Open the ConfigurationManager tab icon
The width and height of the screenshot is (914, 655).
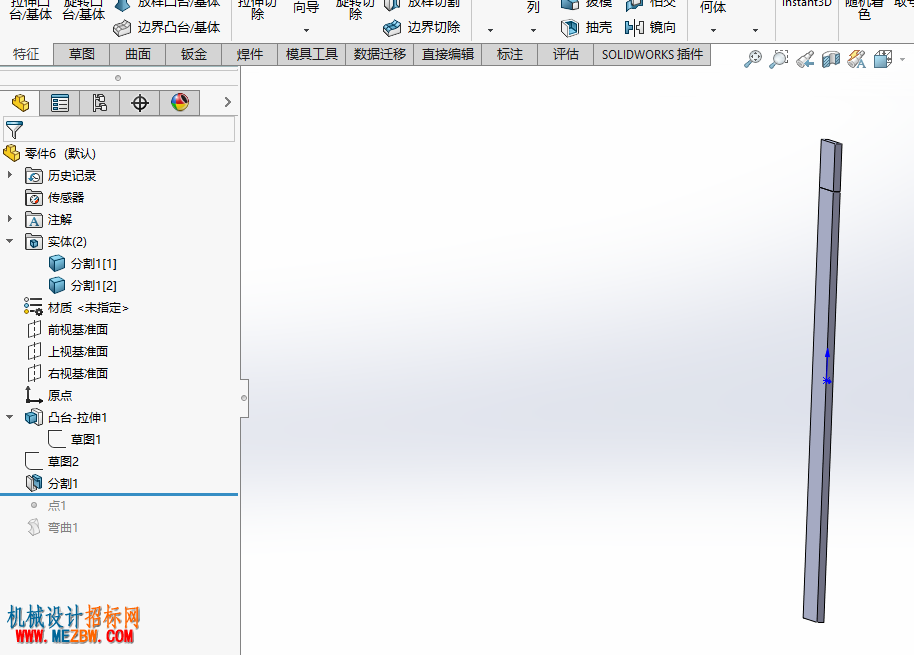click(x=100, y=103)
